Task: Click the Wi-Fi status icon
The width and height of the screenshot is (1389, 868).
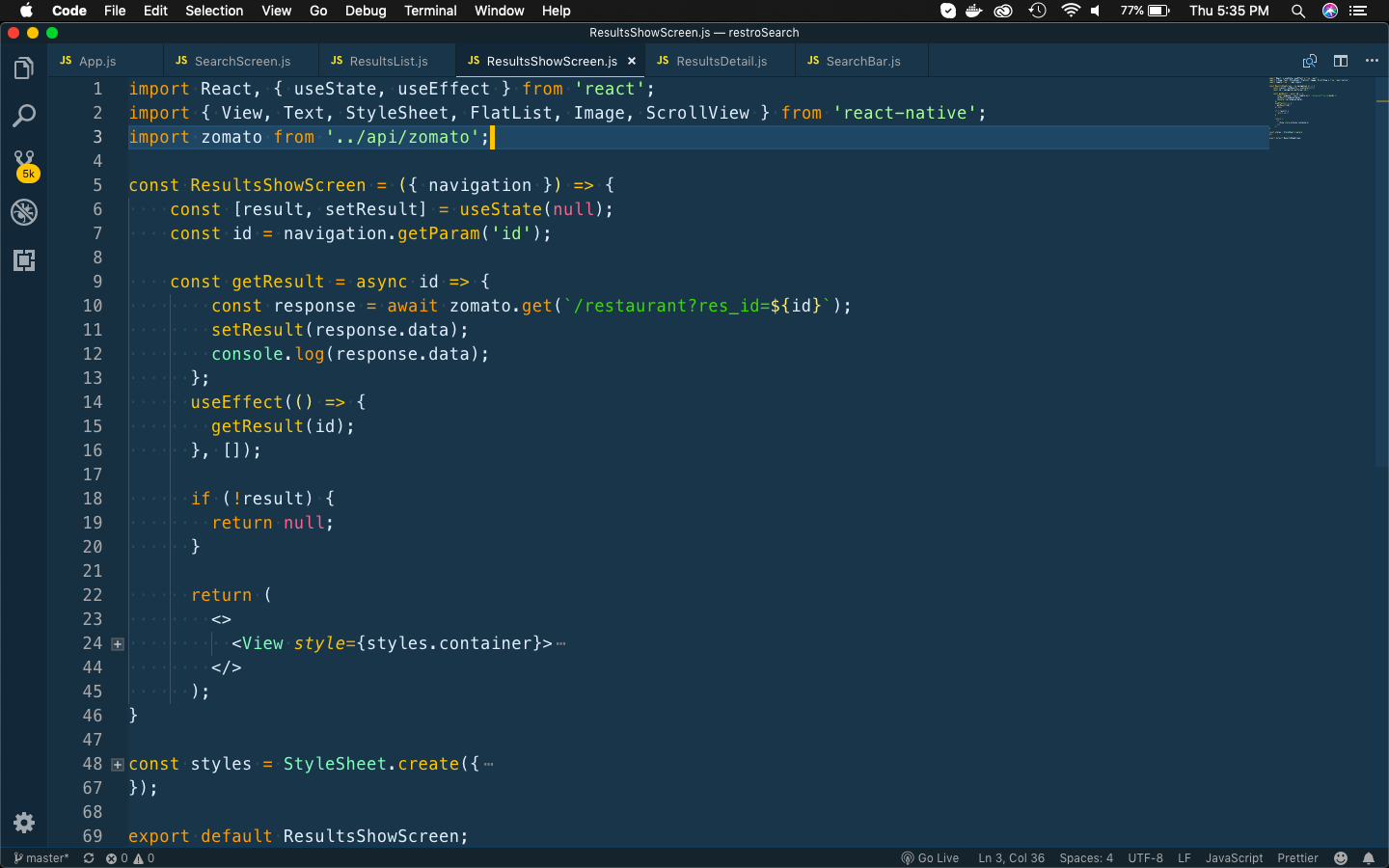Action: tap(1070, 11)
